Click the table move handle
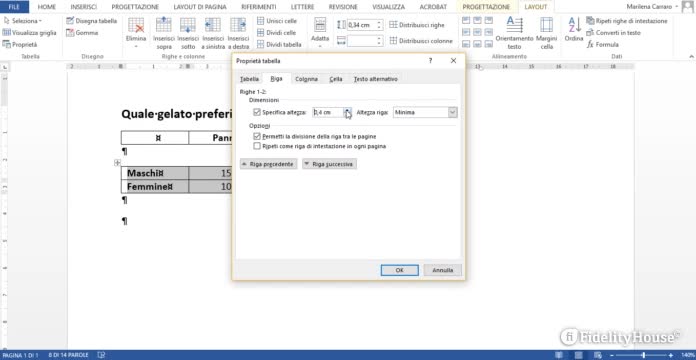The width and height of the screenshot is (696, 360). (117, 163)
